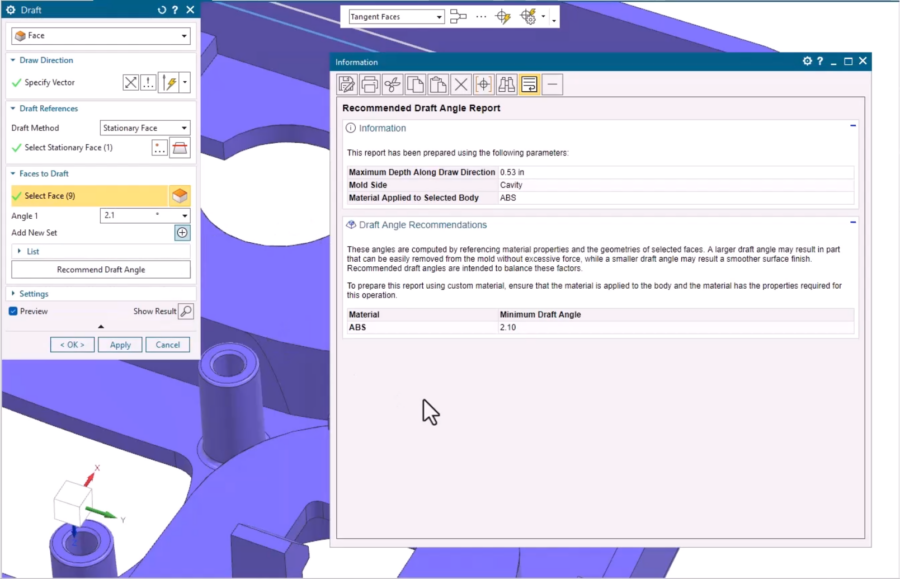Viewport: 900px width, 579px height.
Task: Click the Add New Set plus icon
Action: [x=180, y=233]
